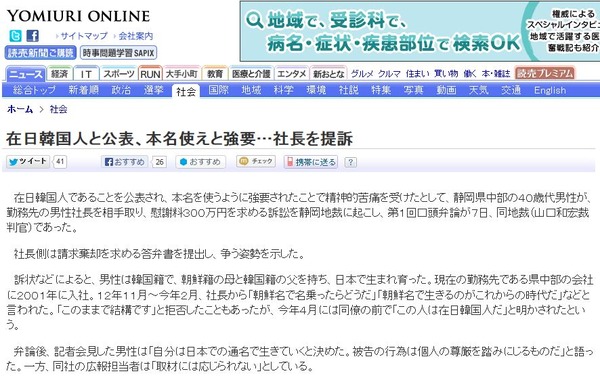Go to 社説 in blue submenu
600x380 pixels.
349,90
